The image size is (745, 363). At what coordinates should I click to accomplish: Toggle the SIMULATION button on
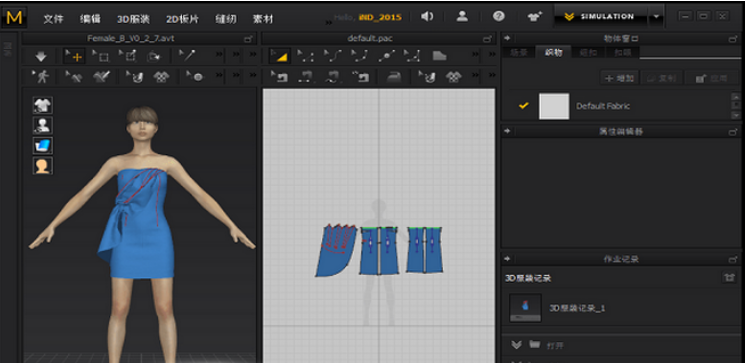pos(601,17)
